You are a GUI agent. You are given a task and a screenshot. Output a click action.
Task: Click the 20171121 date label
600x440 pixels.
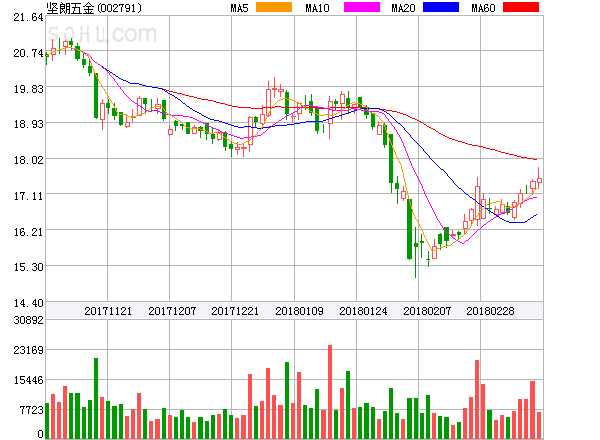[x=108, y=311]
